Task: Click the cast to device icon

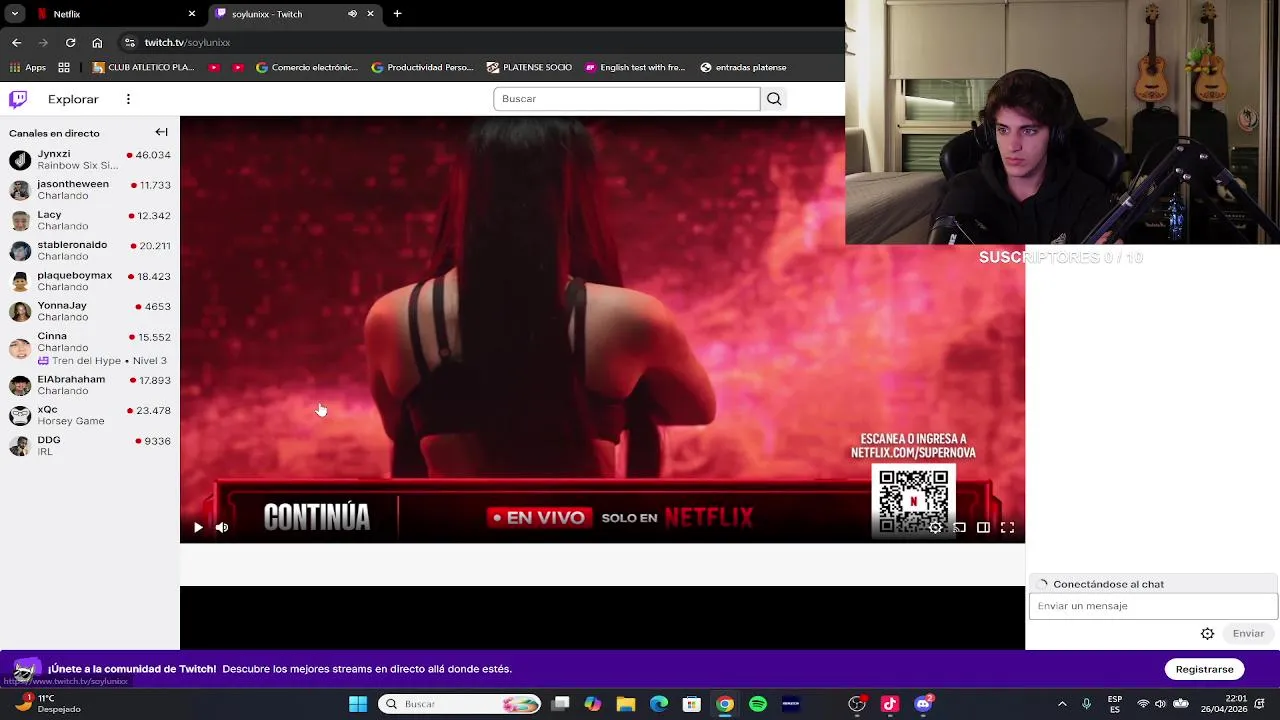Action: click(x=959, y=527)
